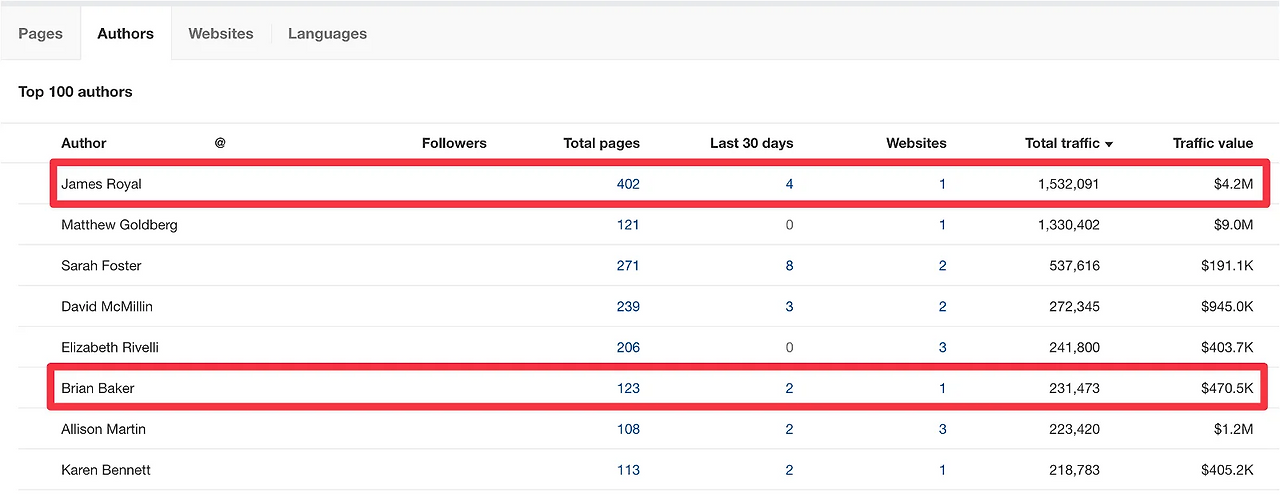Click the Total traffic sort arrow
This screenshot has width=1280, height=501.
[1109, 144]
